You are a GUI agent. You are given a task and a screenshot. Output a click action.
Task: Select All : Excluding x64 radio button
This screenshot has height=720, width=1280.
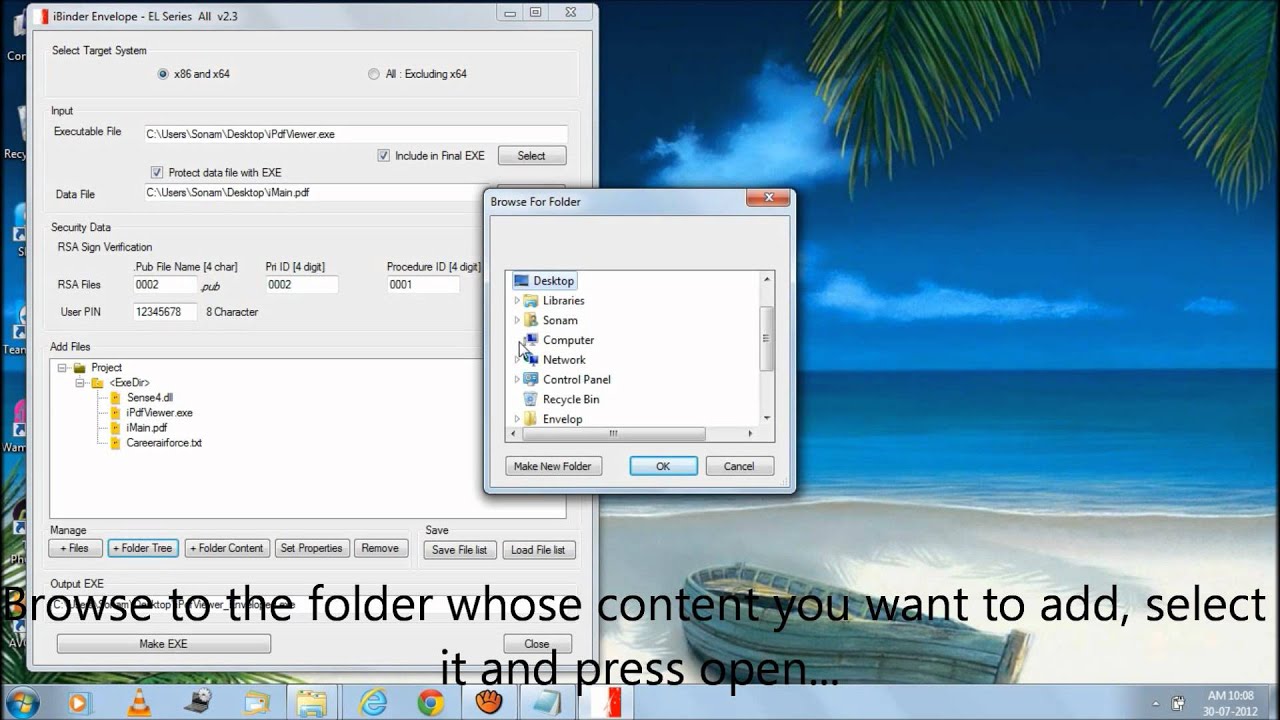point(374,74)
